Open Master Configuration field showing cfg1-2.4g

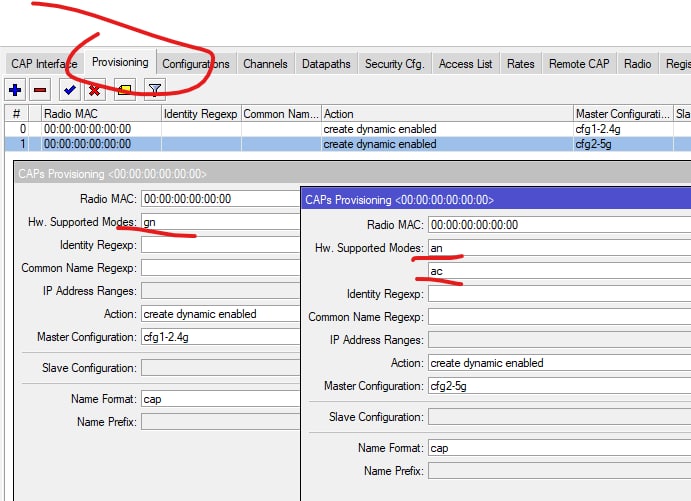(220, 337)
